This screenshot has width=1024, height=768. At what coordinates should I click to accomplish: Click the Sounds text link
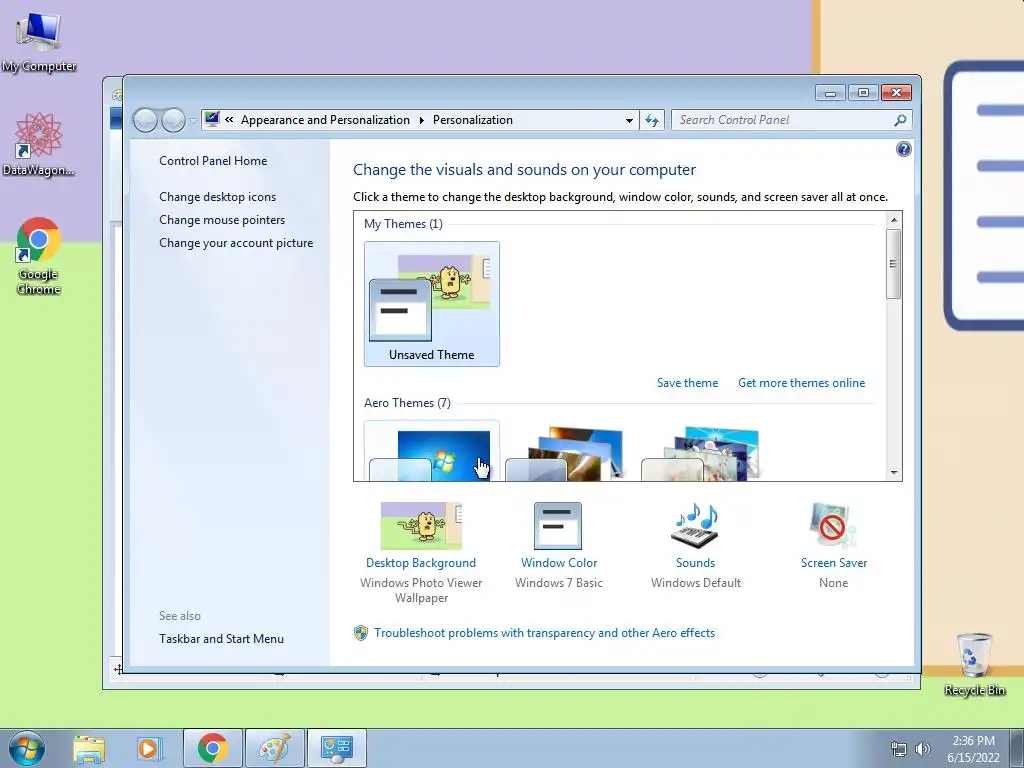[696, 563]
